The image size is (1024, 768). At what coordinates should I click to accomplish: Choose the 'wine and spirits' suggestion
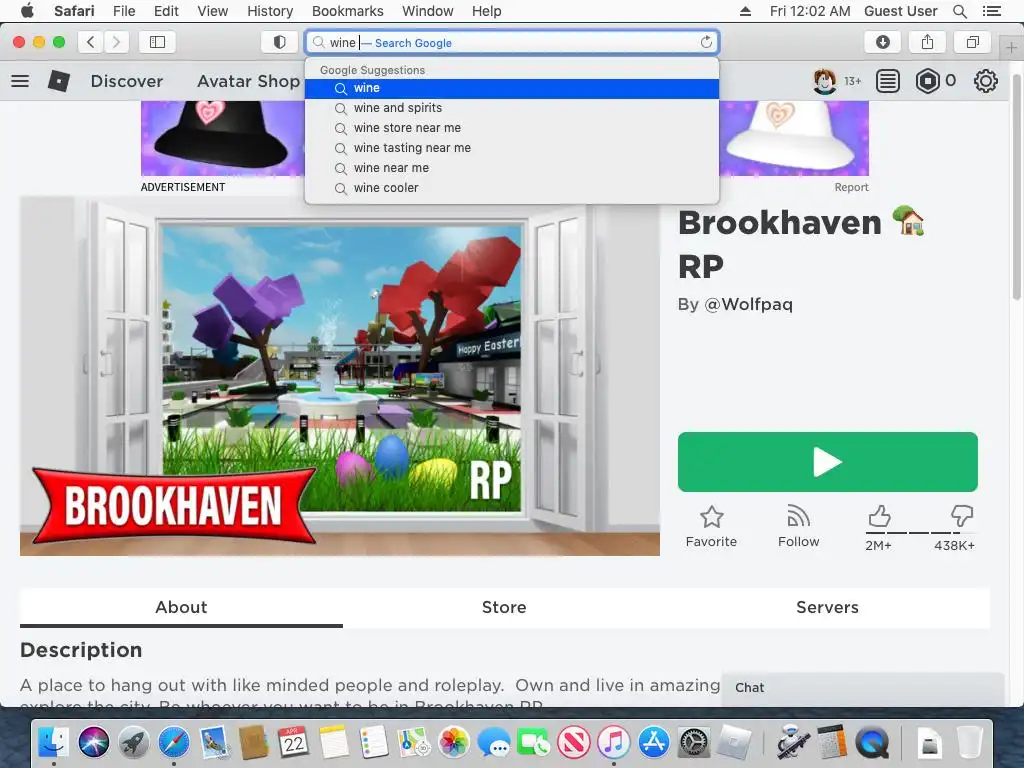tap(512, 108)
